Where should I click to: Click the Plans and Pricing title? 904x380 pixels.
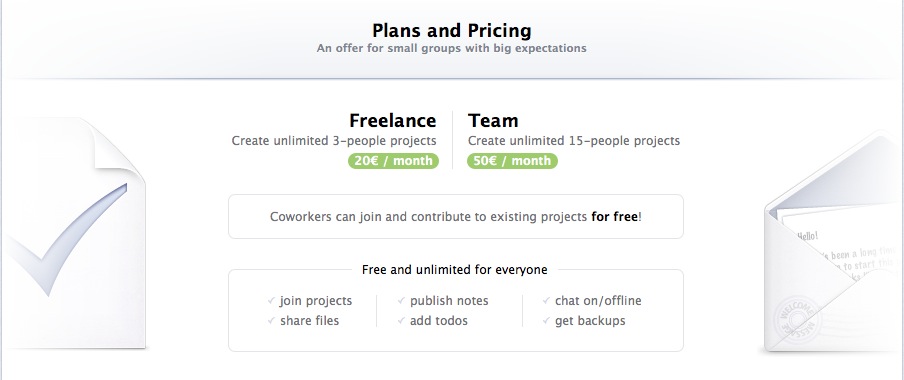click(451, 30)
